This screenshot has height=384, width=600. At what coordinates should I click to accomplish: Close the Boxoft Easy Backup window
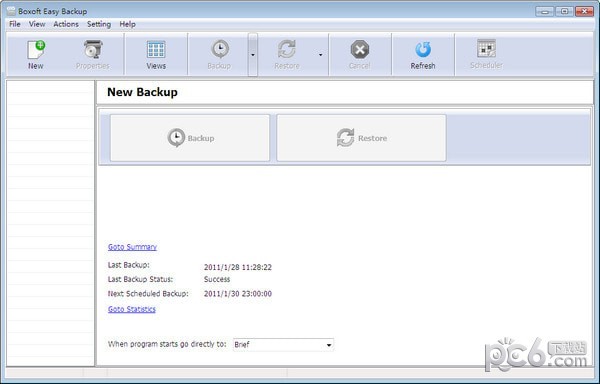point(584,11)
